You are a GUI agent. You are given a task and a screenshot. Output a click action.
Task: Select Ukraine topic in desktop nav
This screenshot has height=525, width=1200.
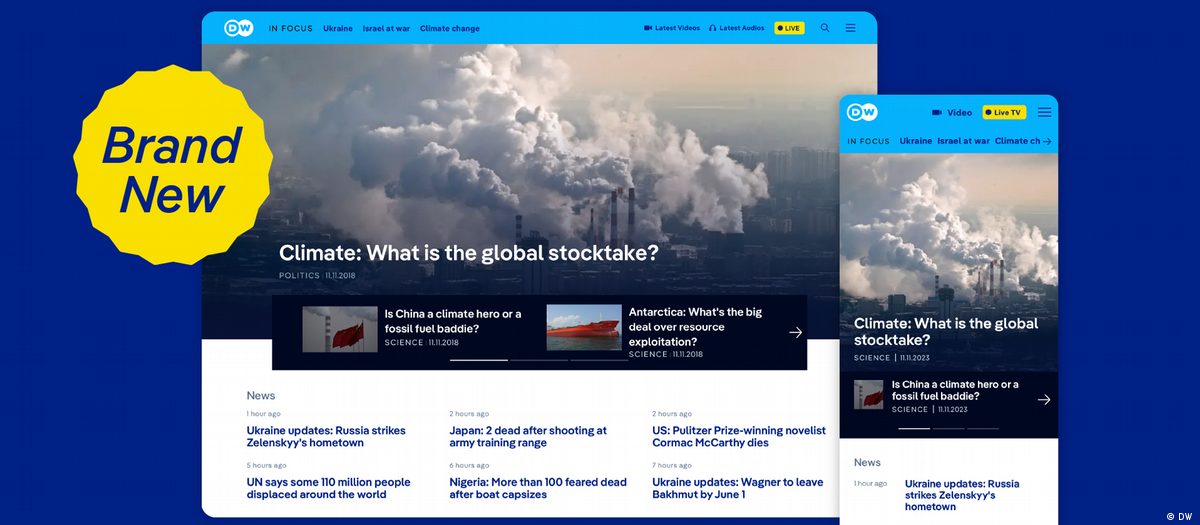click(338, 28)
